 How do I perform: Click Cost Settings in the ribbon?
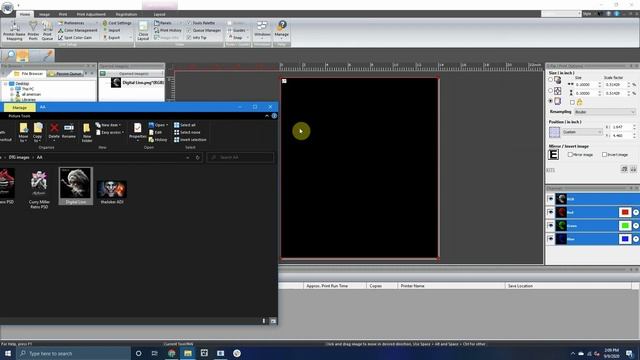click(x=117, y=23)
